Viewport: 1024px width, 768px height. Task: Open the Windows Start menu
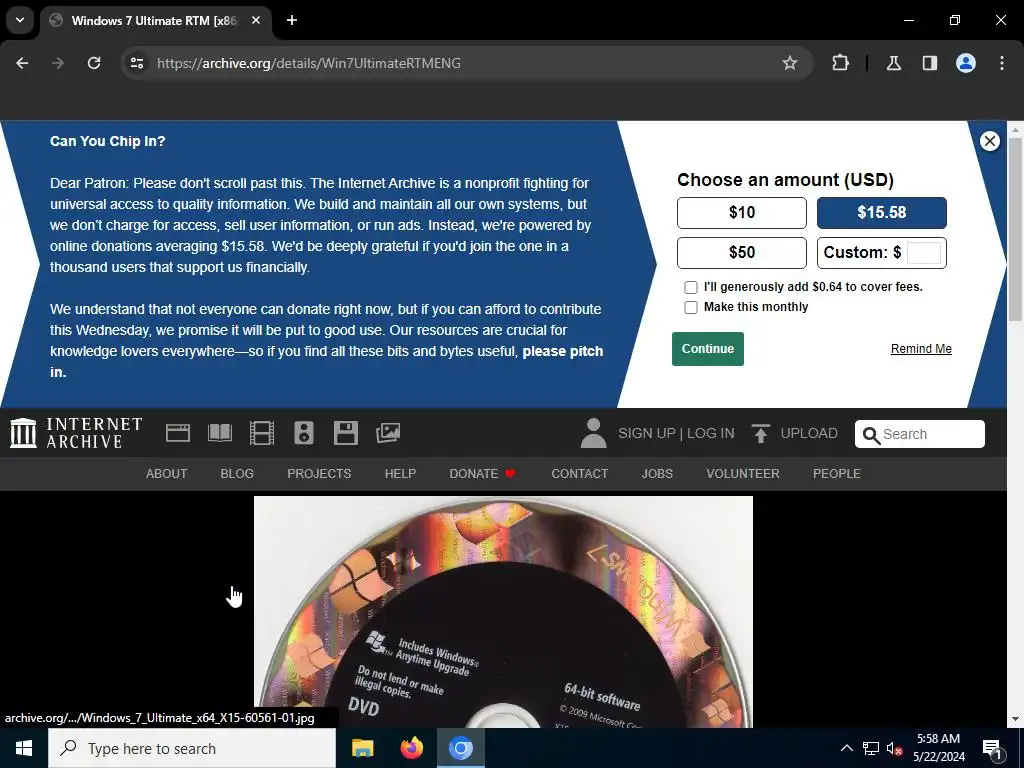click(x=24, y=748)
